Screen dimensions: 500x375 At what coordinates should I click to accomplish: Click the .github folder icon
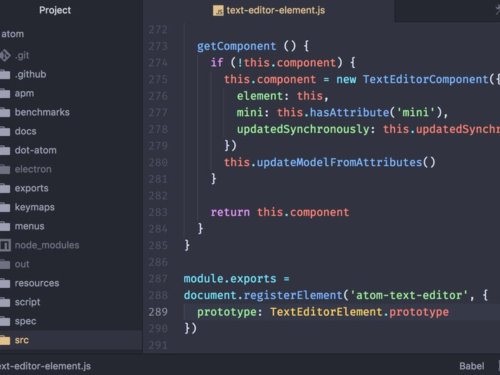(5, 74)
